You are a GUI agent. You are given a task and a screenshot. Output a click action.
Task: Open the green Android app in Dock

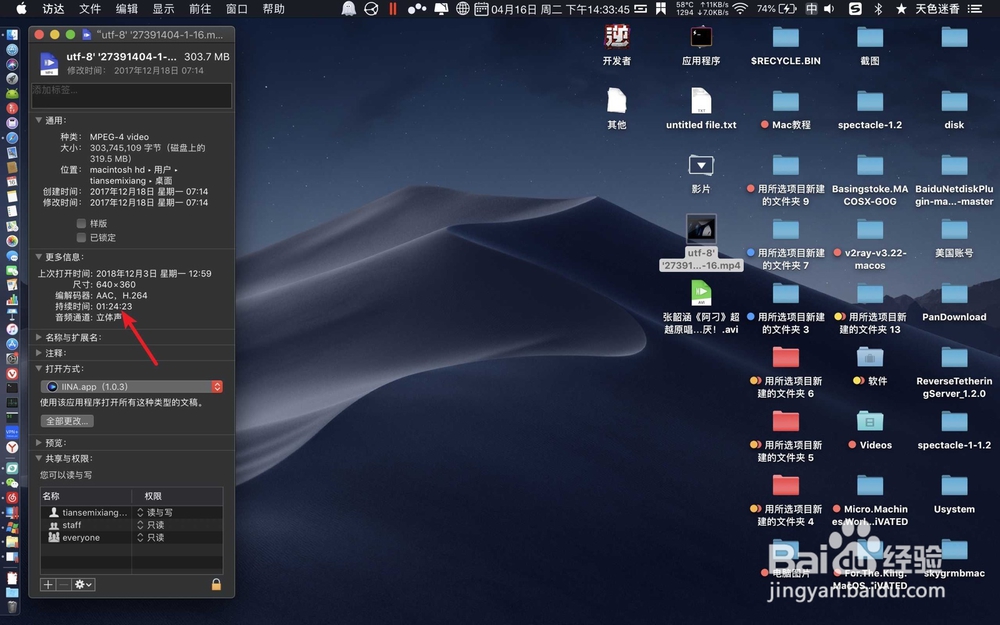click(x=12, y=92)
